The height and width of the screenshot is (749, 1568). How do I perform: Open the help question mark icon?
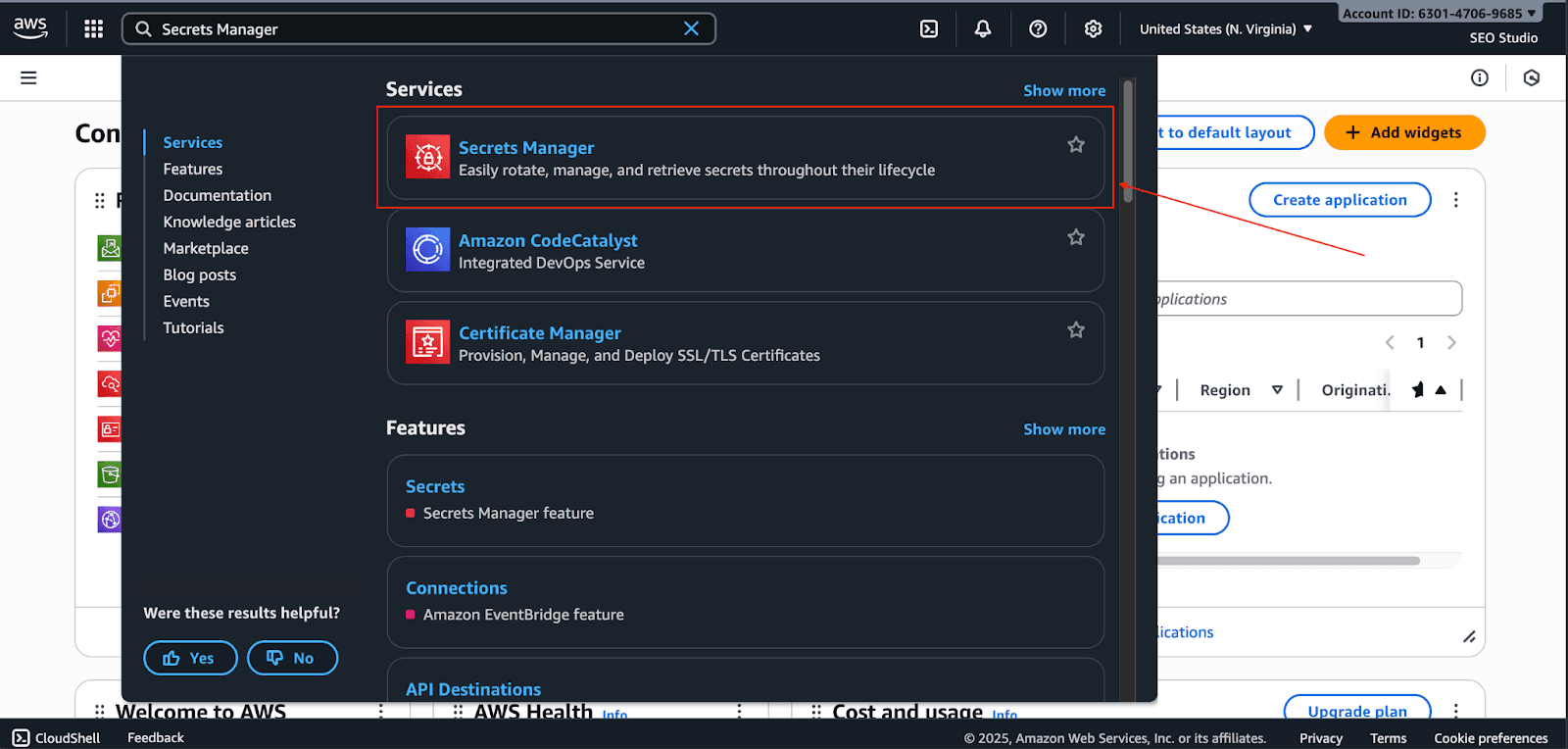(1038, 28)
